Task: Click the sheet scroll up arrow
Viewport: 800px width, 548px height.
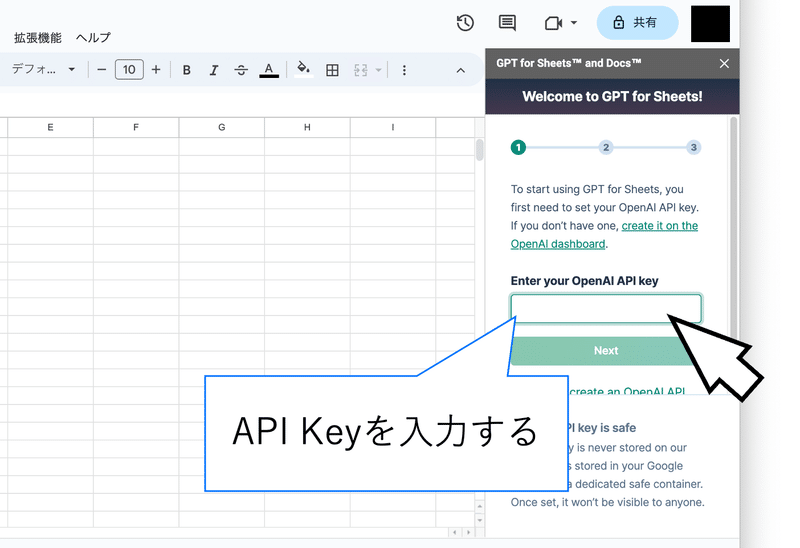Action: click(480, 506)
